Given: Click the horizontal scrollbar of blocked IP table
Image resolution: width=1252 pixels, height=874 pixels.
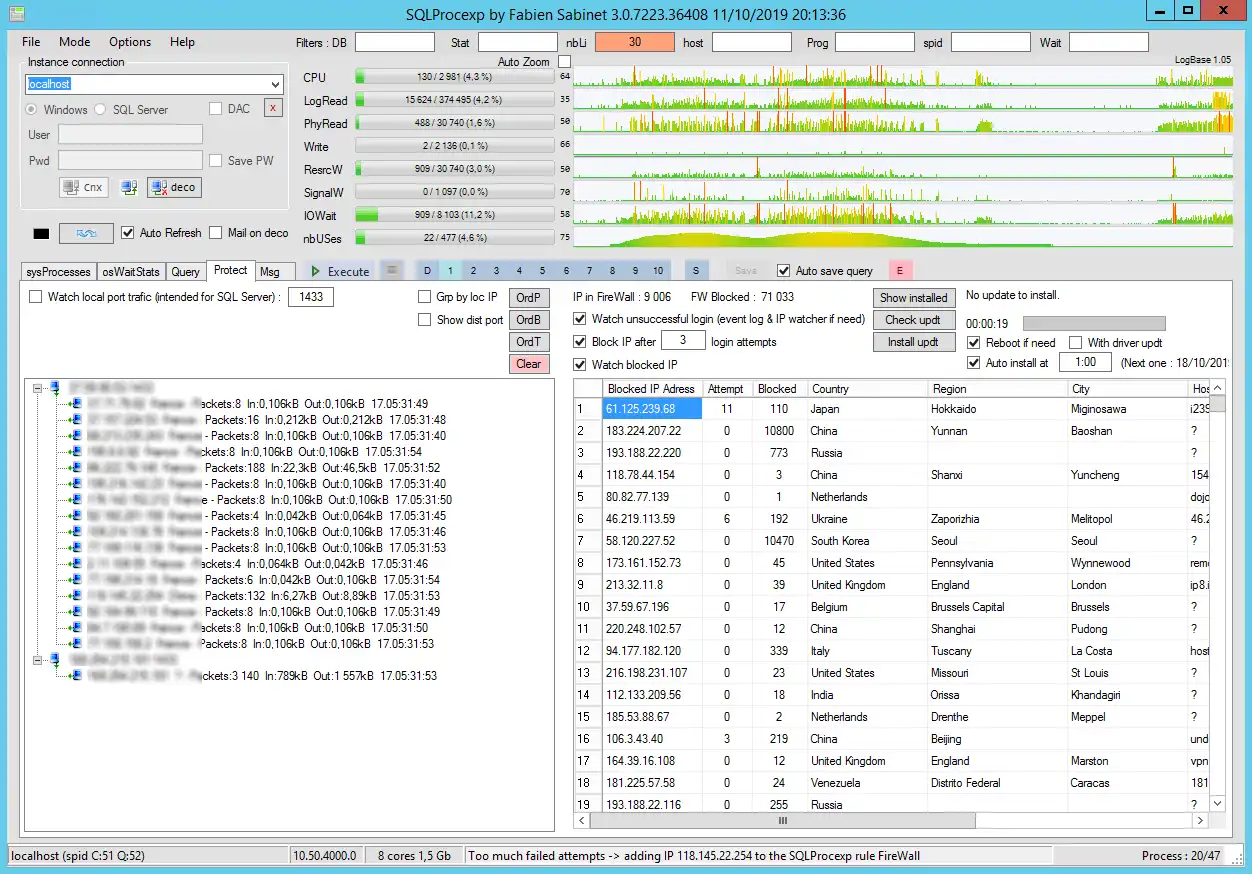Looking at the screenshot, I should click(891, 820).
